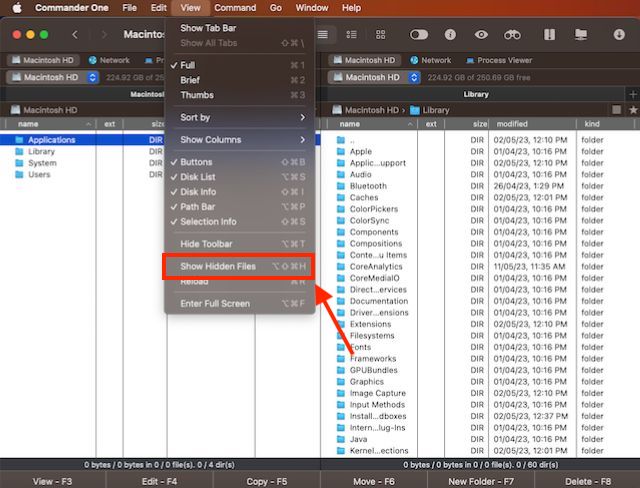Sort right pane by modified column
640x488 pixels.
coord(531,124)
